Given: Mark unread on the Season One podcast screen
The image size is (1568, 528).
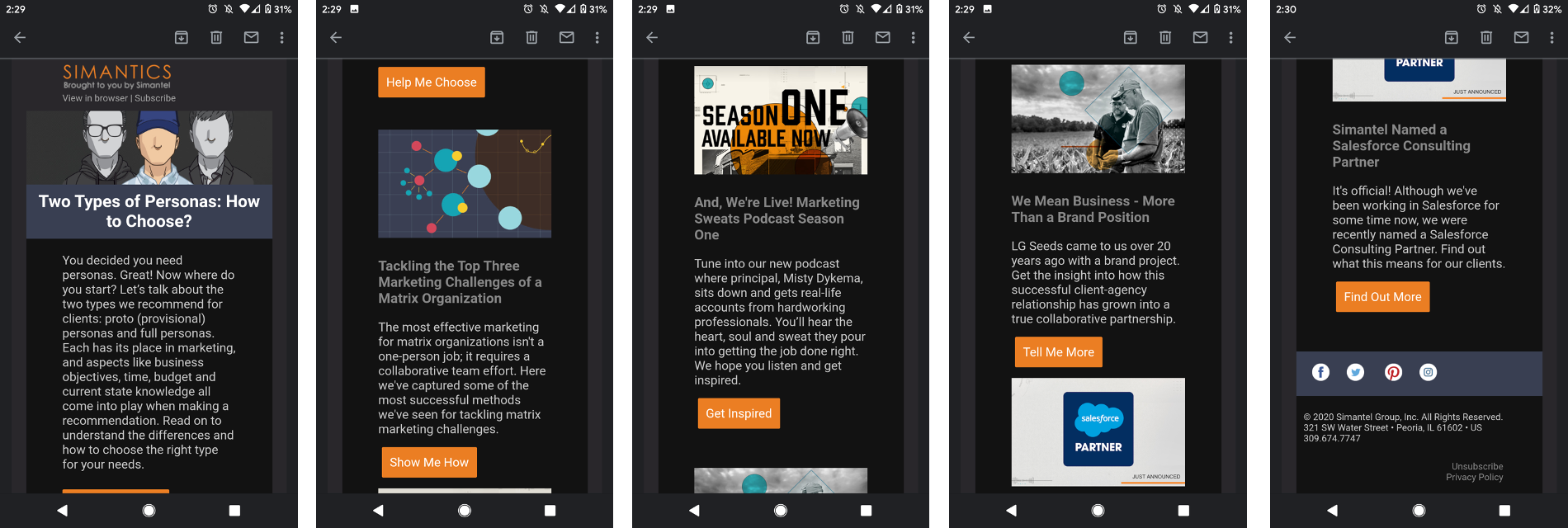Looking at the screenshot, I should [x=883, y=37].
